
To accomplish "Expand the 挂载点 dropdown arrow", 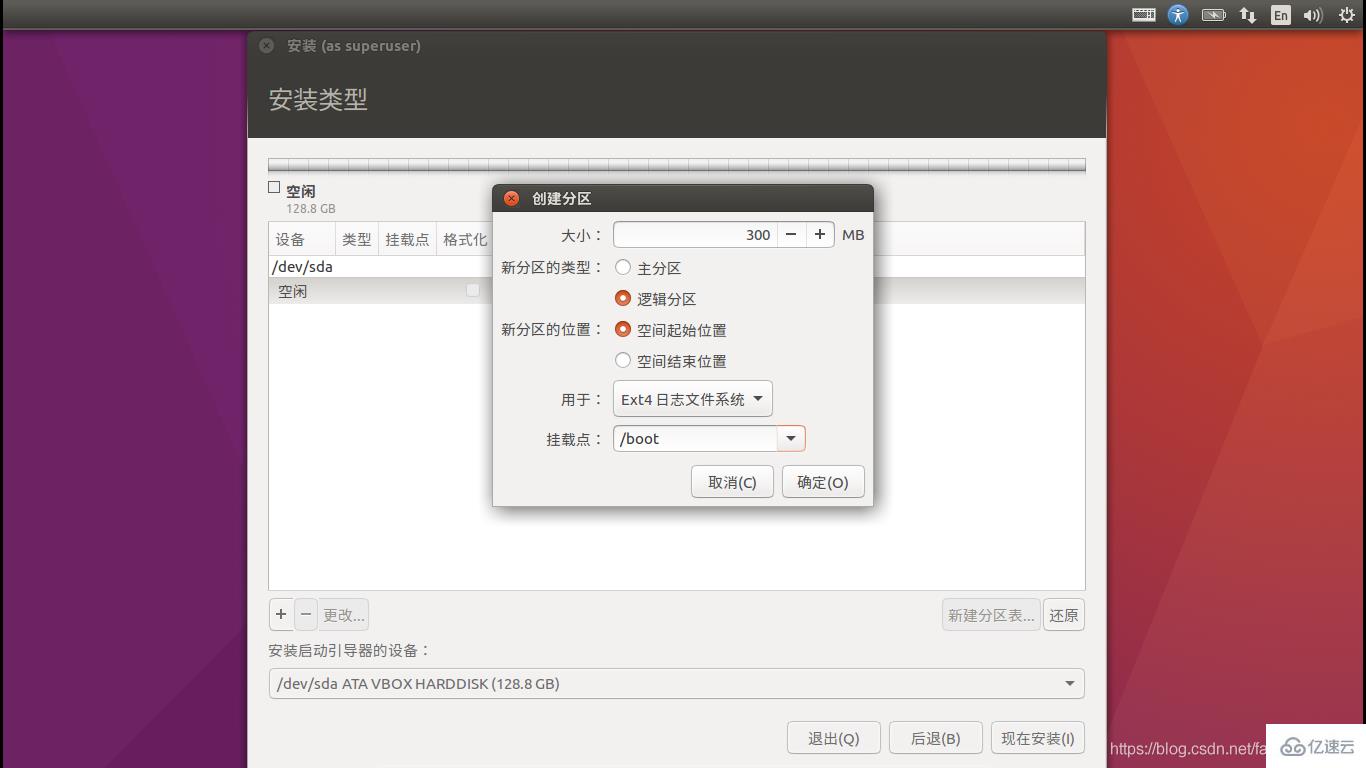I will 791,438.
